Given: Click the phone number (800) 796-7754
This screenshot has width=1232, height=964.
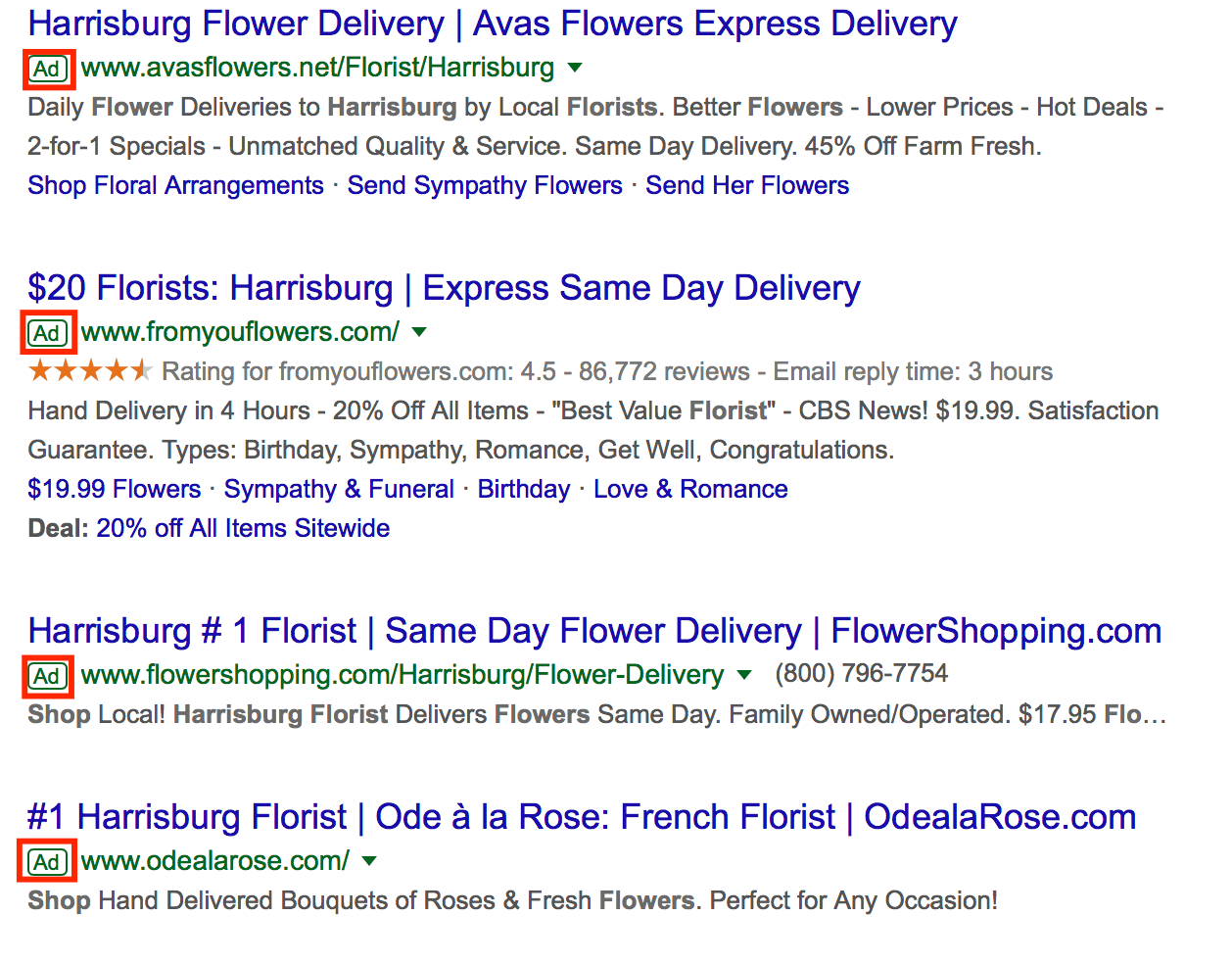Looking at the screenshot, I should (861, 674).
